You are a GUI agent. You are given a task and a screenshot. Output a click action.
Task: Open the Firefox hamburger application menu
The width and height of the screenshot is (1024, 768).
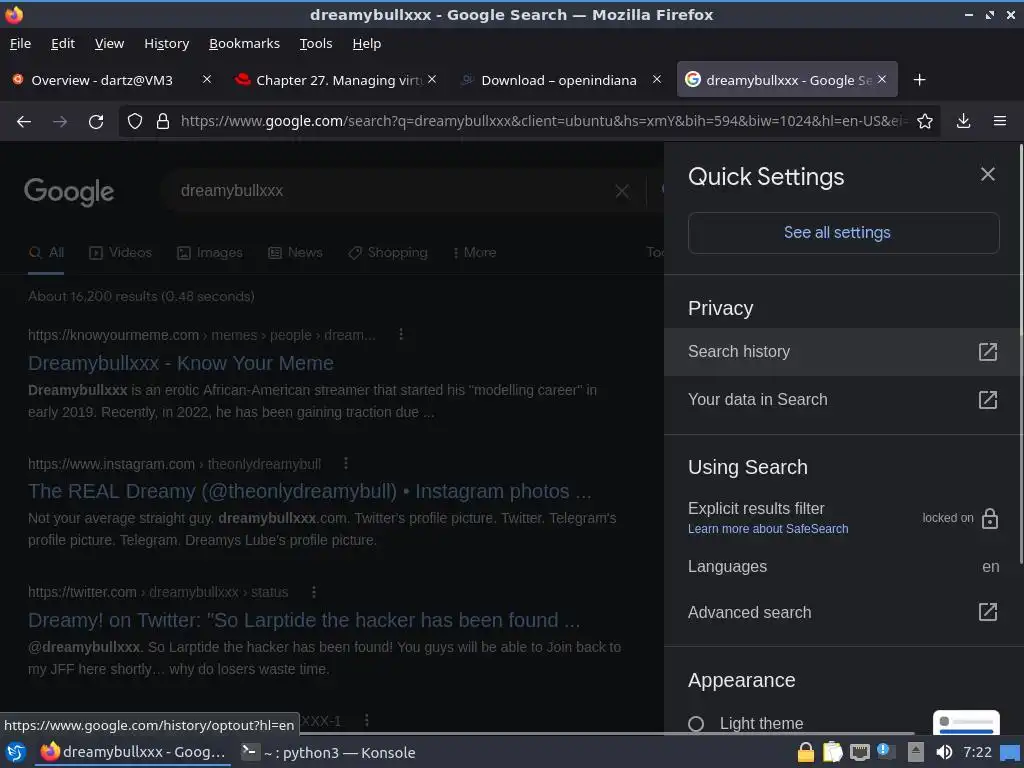tap(999, 121)
